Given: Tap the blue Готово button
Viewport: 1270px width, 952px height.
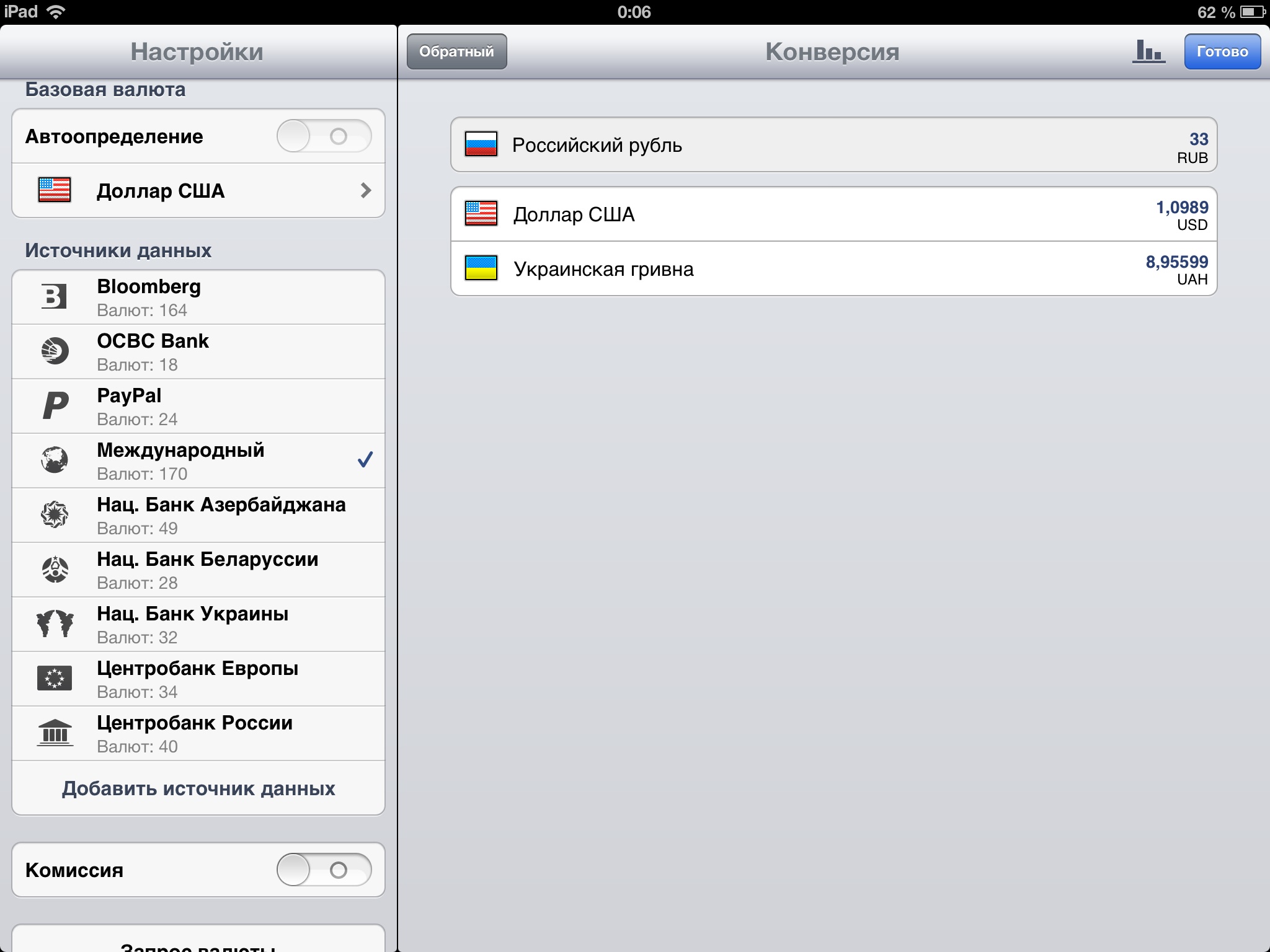Looking at the screenshot, I should point(1222,51).
